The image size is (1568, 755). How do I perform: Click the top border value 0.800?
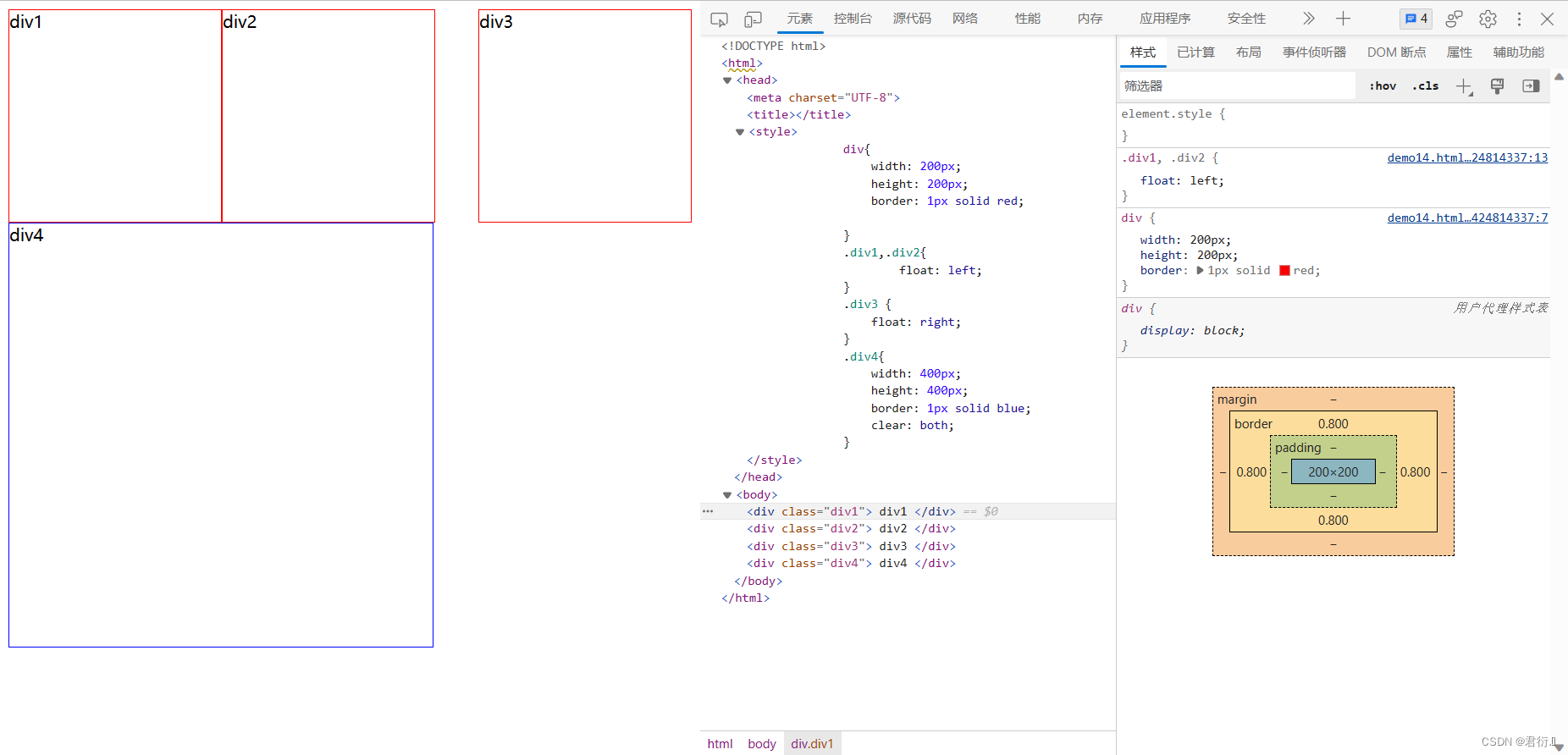(x=1333, y=424)
